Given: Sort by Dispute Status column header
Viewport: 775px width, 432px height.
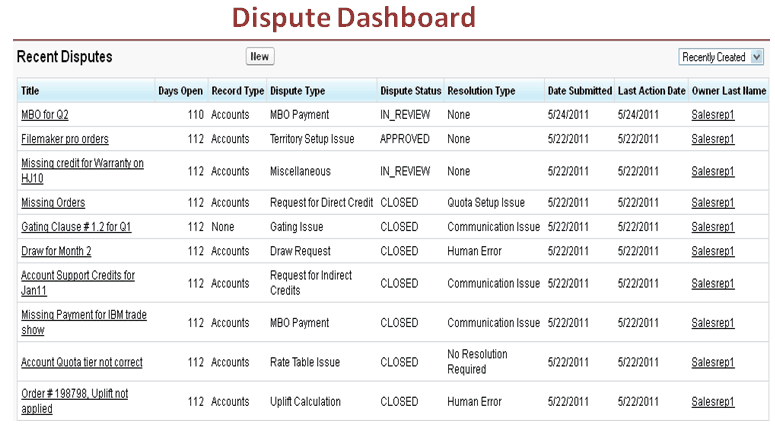Looking at the screenshot, I should click(x=410, y=91).
